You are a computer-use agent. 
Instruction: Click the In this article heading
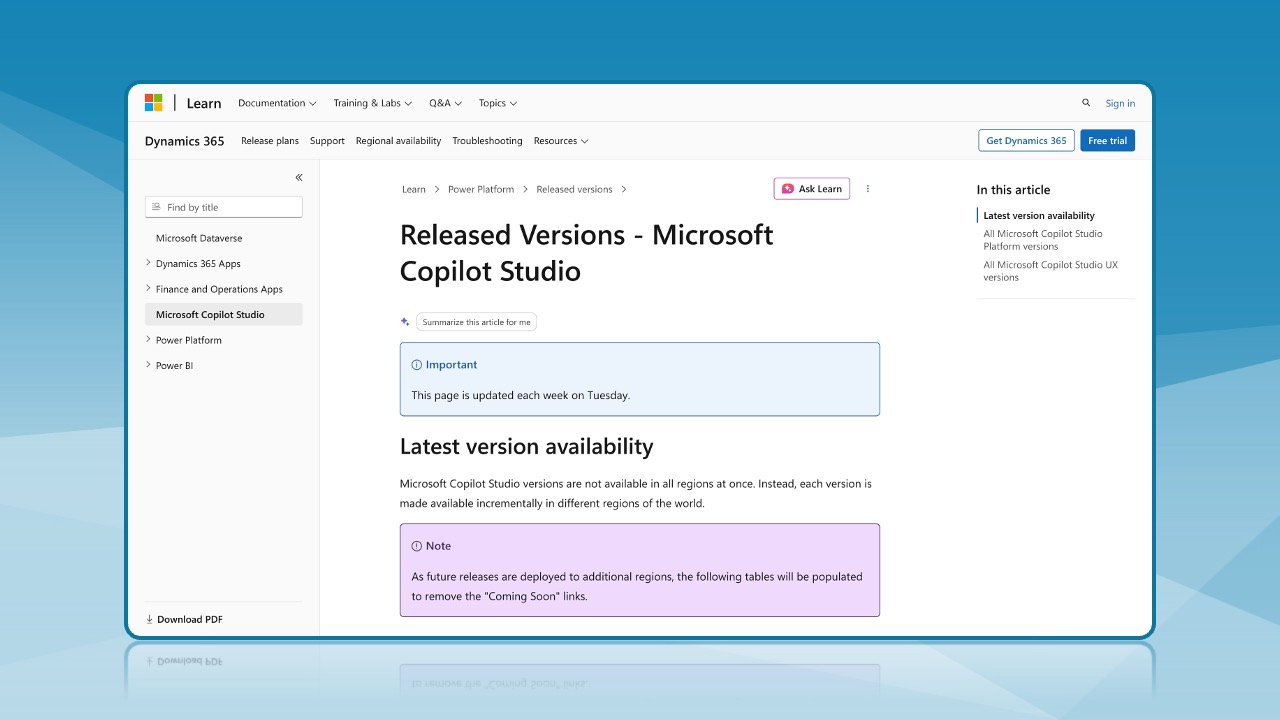pos(1013,189)
